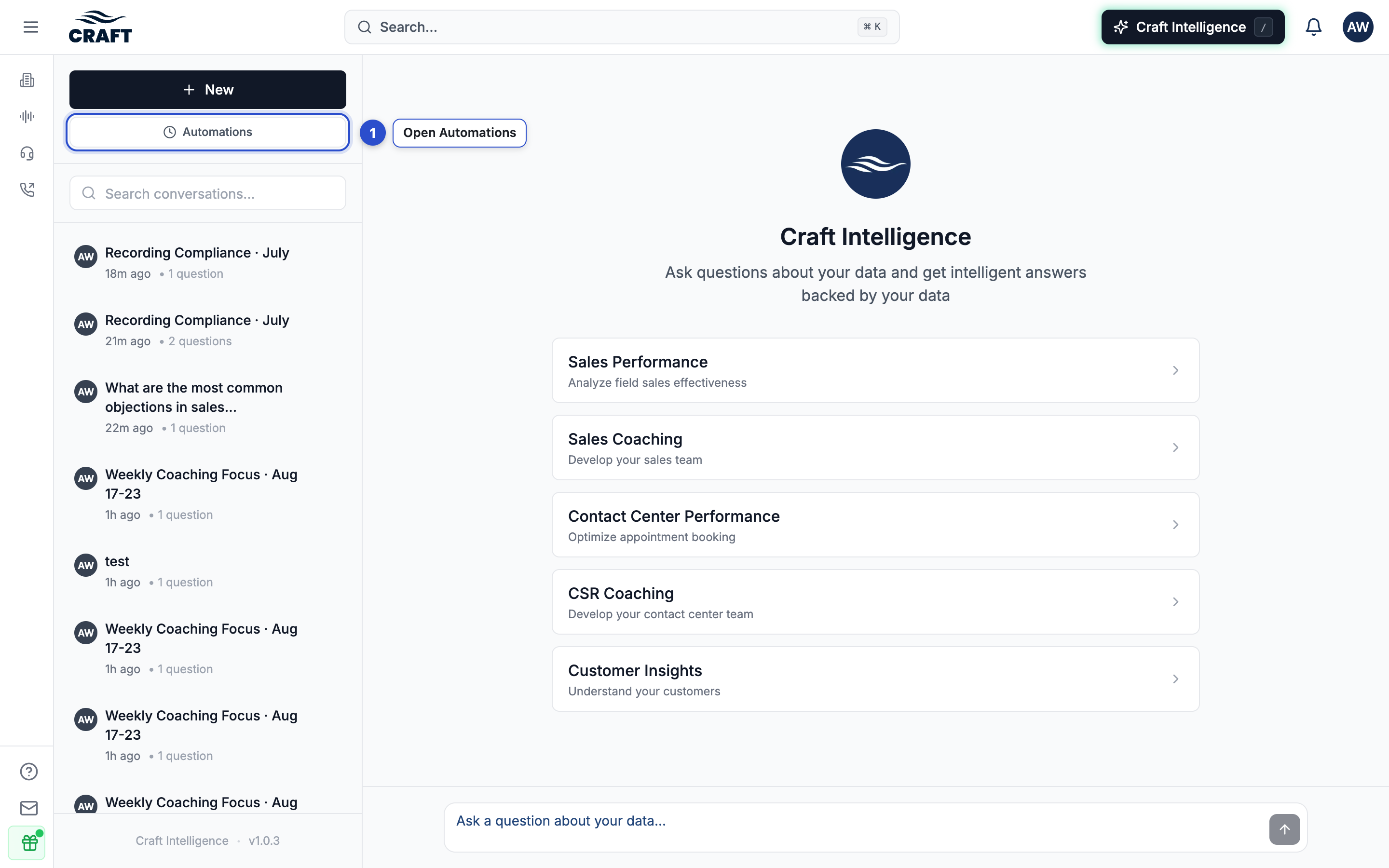Expand the Customer Insights category
This screenshot has height=868, width=1389.
pyautogui.click(x=875, y=679)
